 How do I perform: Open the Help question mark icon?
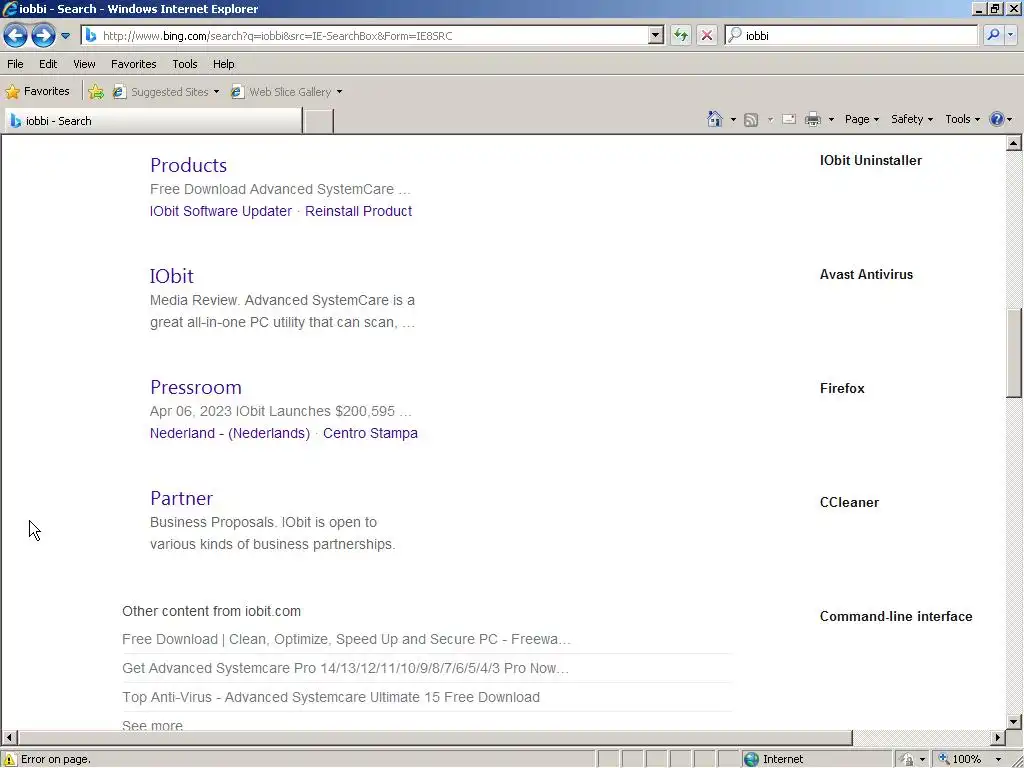click(997, 119)
